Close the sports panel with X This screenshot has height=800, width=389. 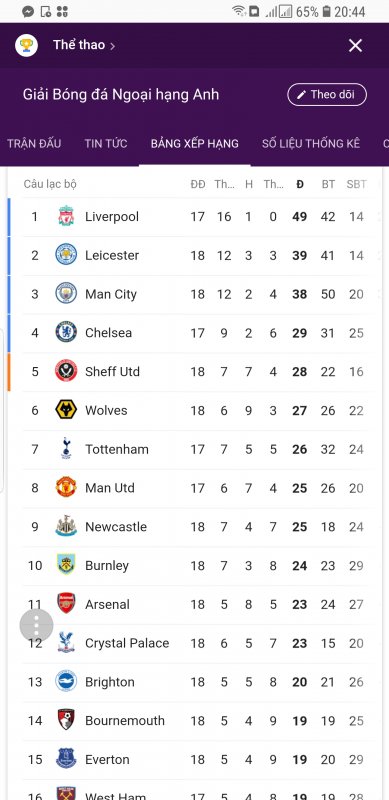(x=355, y=45)
